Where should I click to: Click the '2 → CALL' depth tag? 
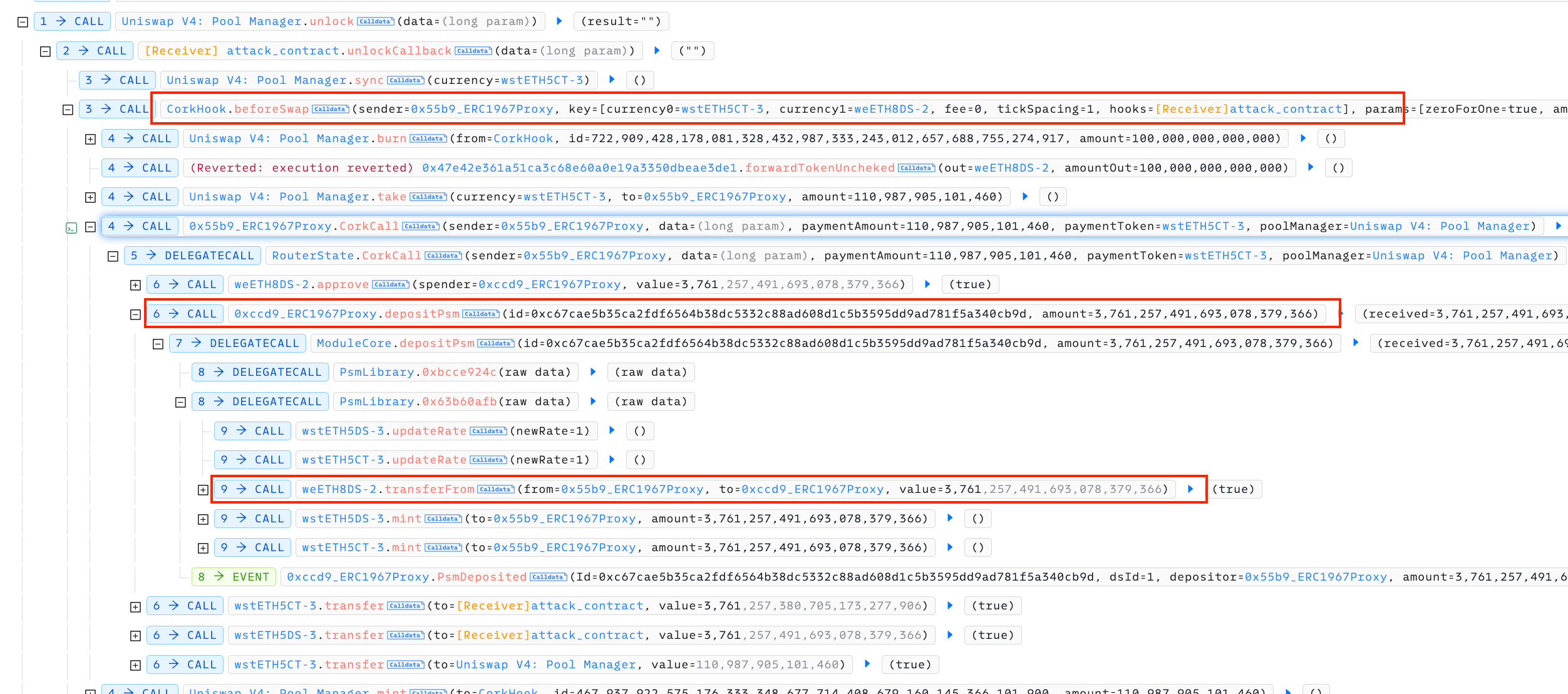click(95, 51)
